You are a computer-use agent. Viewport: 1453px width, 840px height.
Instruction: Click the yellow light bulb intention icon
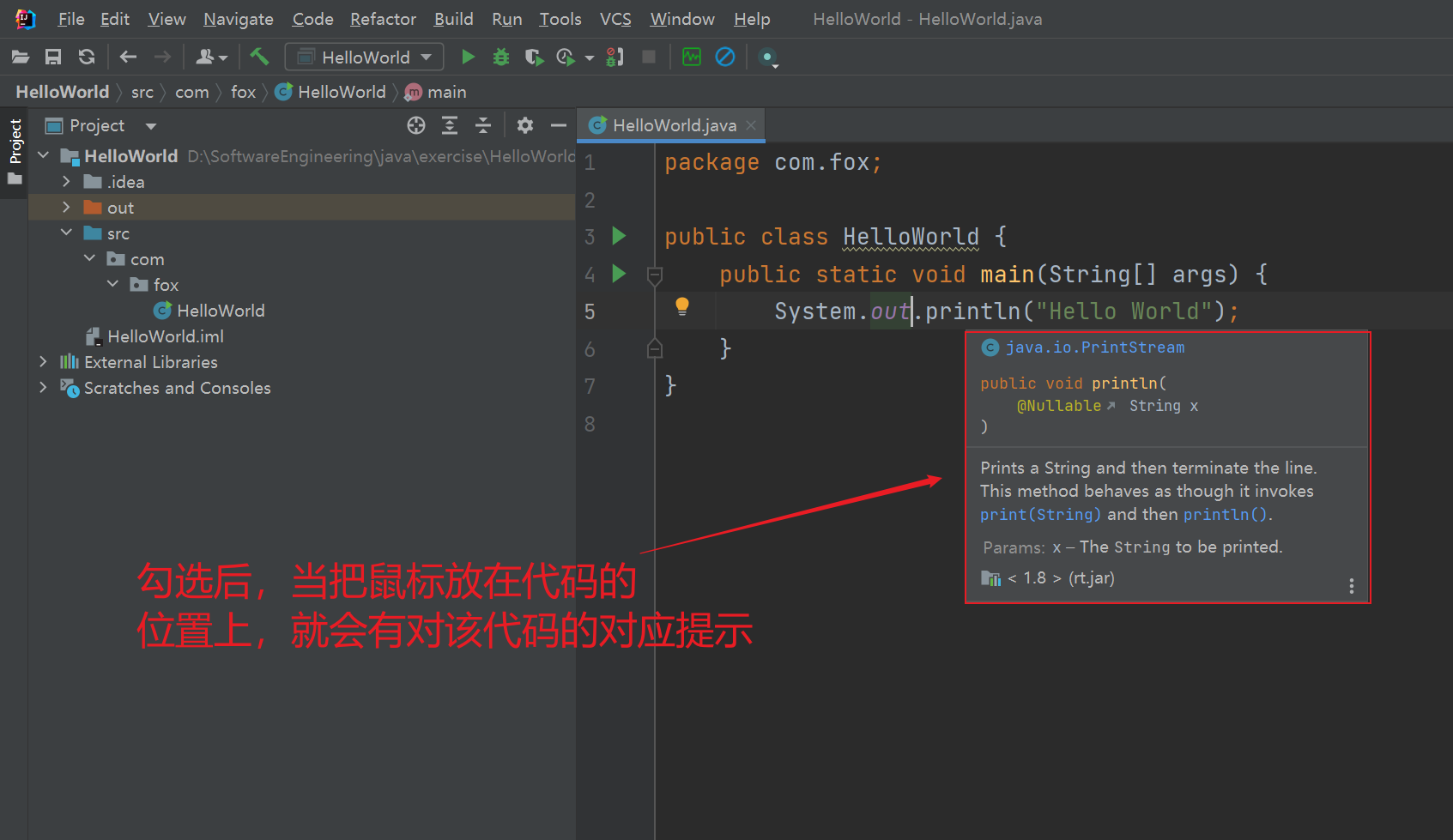[x=682, y=306]
